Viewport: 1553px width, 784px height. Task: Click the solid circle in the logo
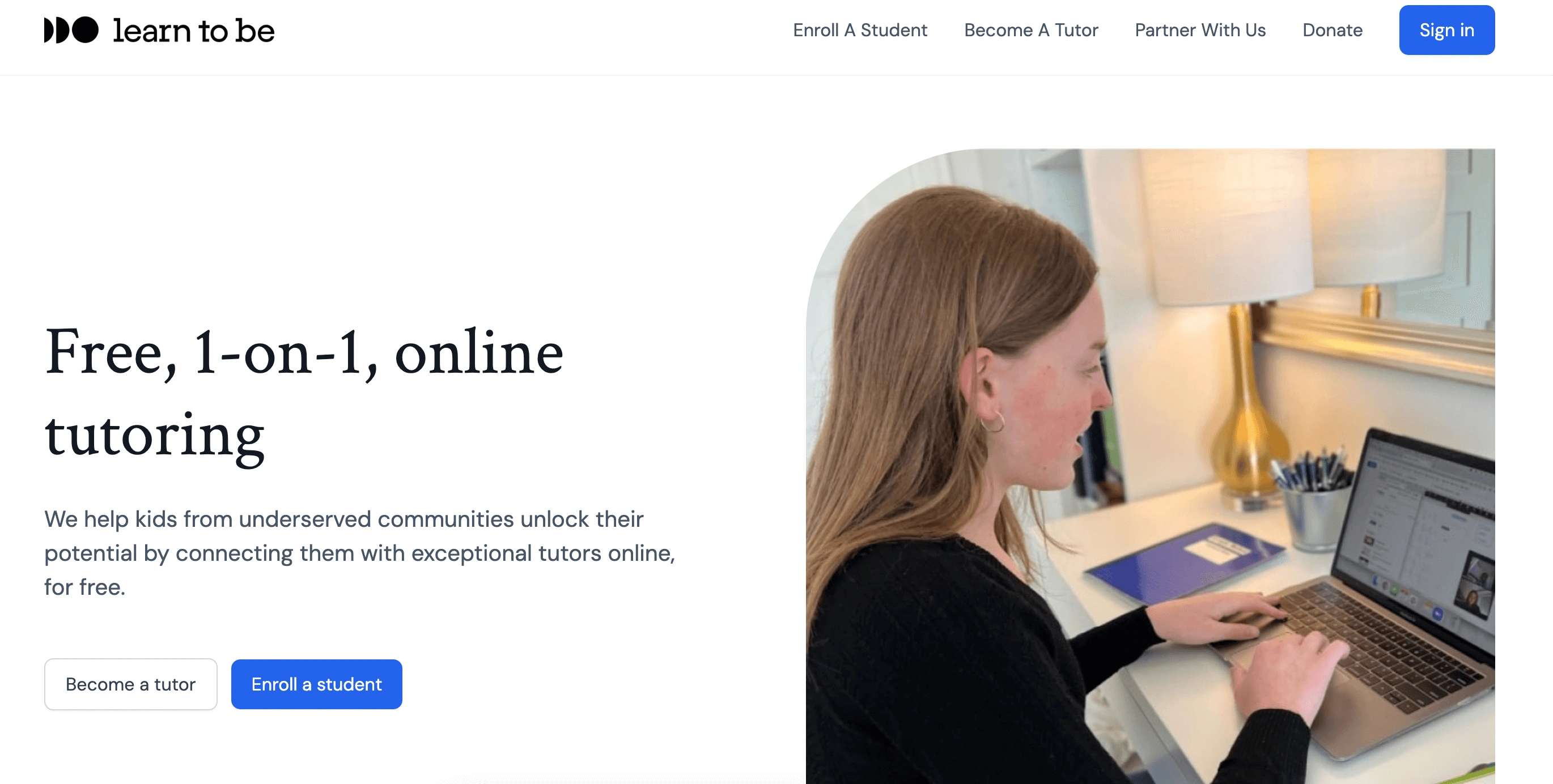pyautogui.click(x=86, y=30)
